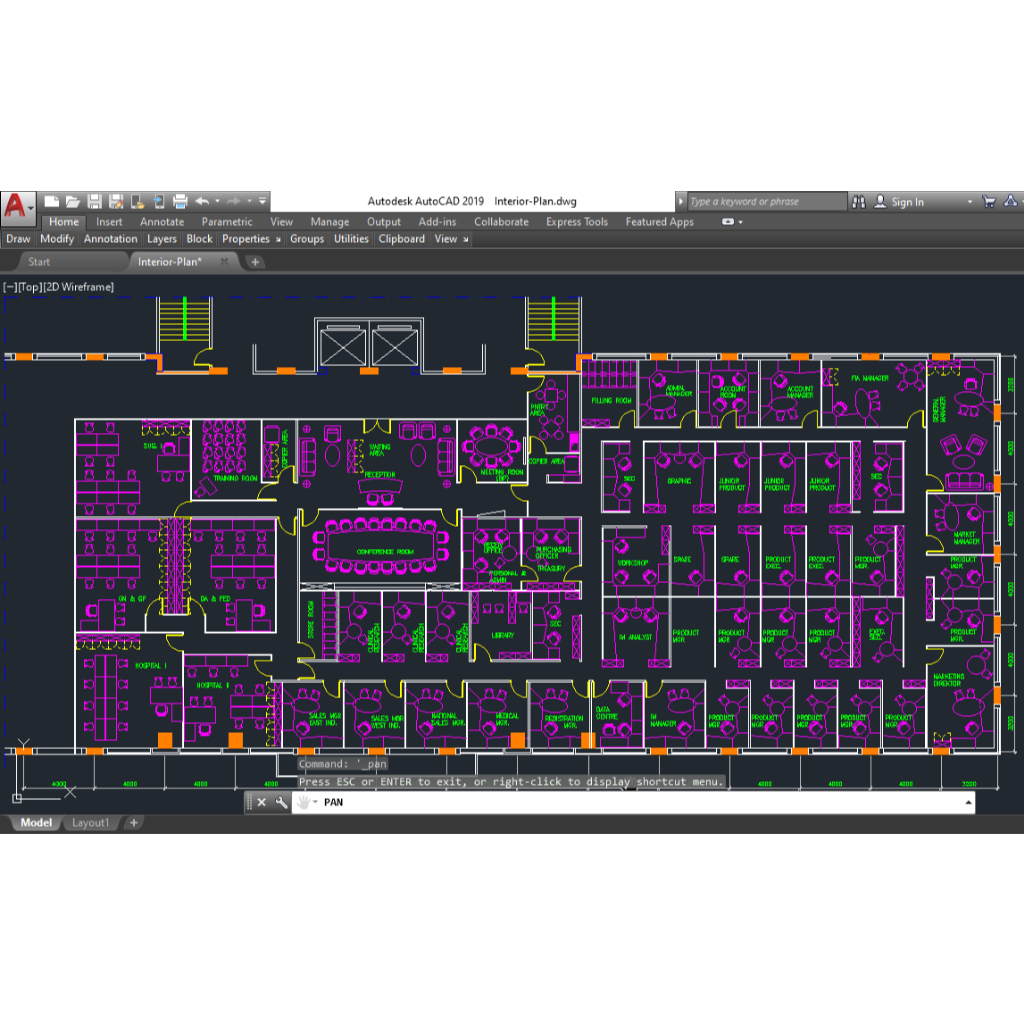The width and height of the screenshot is (1024, 1024).
Task: Expand the Properties panel dropdown
Action: pos(279,239)
